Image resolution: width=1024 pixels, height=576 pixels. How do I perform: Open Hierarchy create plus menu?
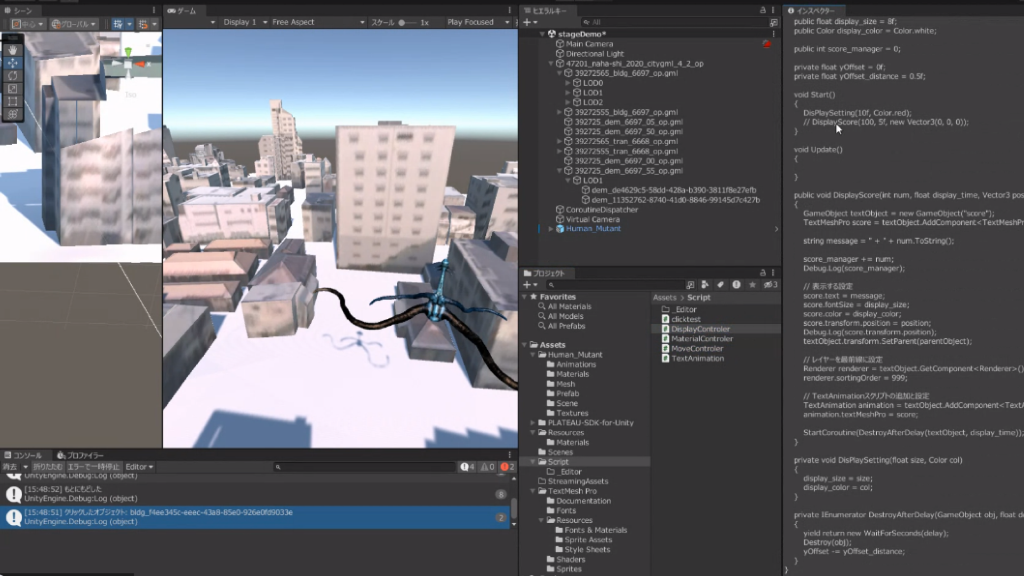[530, 22]
